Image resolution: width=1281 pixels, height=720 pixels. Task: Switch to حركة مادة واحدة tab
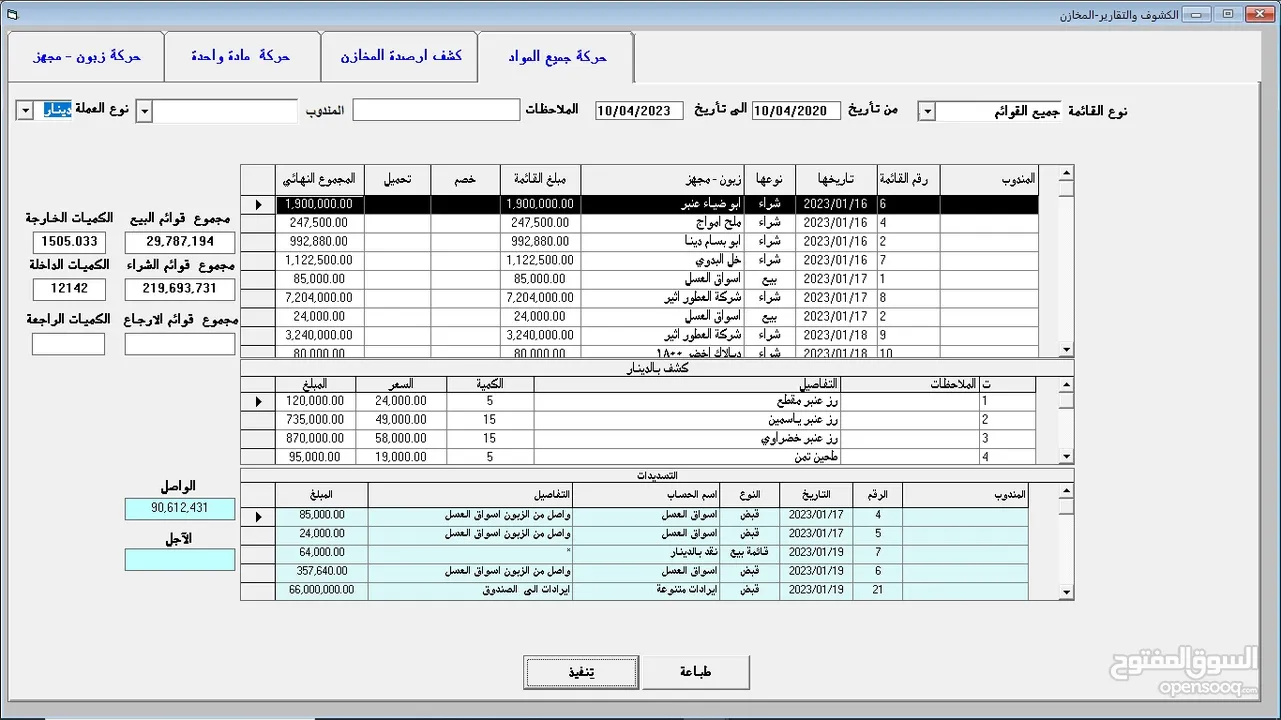[x=242, y=57]
